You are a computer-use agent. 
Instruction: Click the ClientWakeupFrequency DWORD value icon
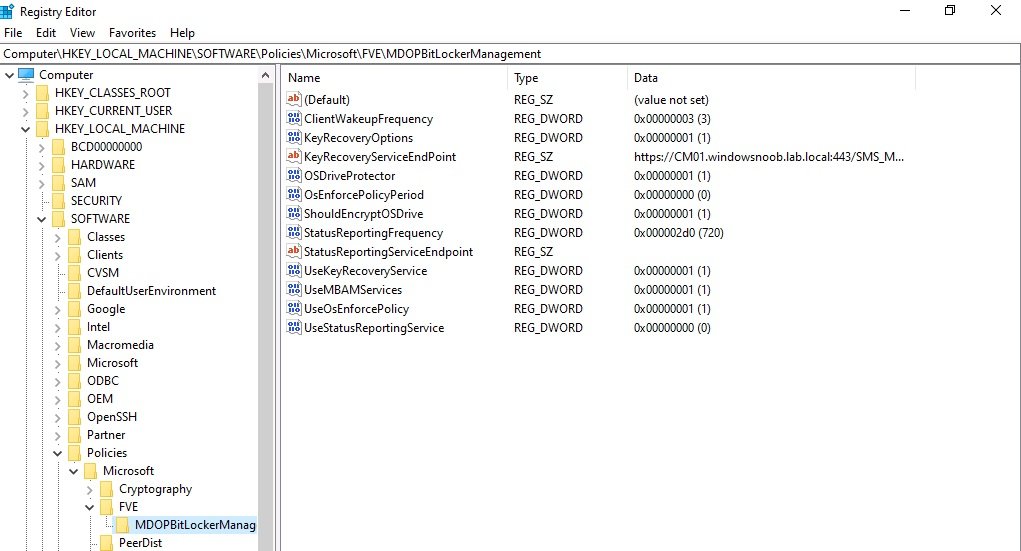pyautogui.click(x=294, y=119)
